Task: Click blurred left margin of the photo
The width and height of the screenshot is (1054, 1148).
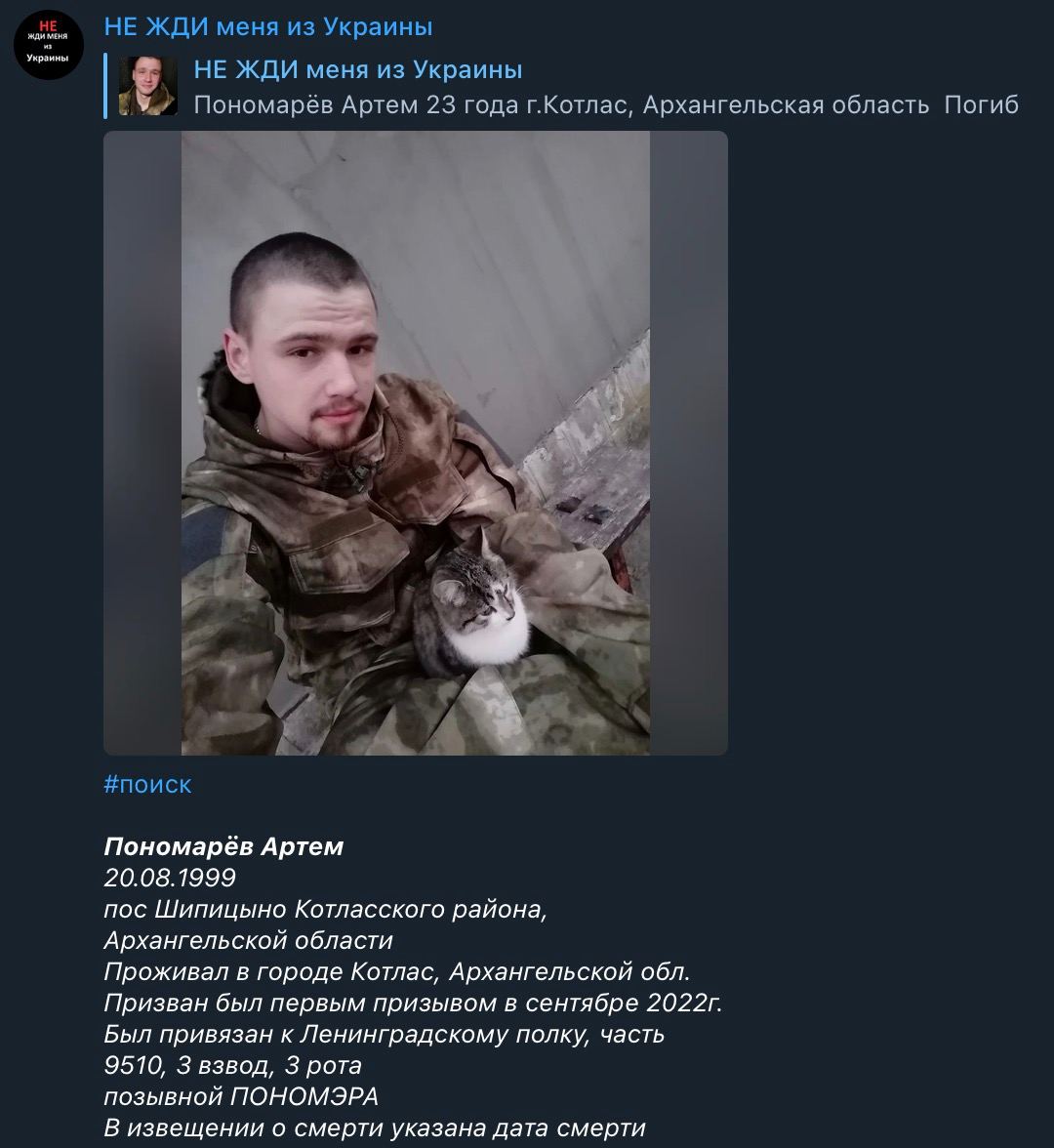Action: pos(142,443)
